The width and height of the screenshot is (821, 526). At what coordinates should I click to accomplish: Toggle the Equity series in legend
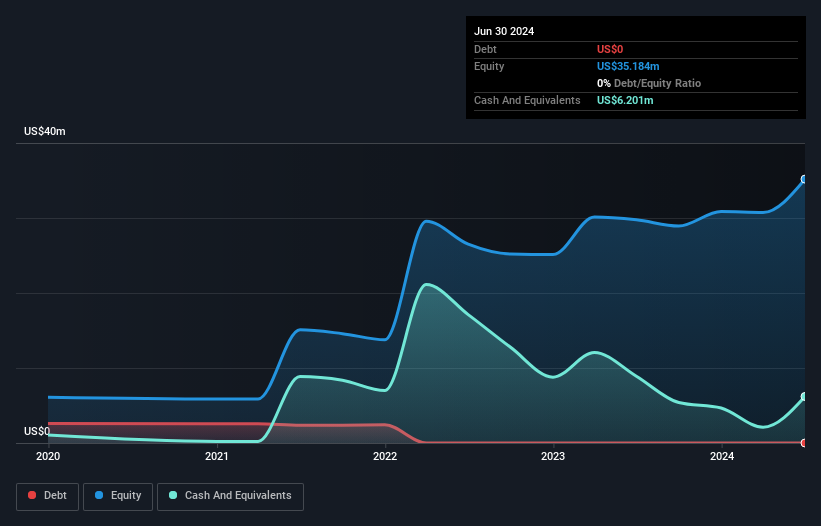(x=118, y=496)
